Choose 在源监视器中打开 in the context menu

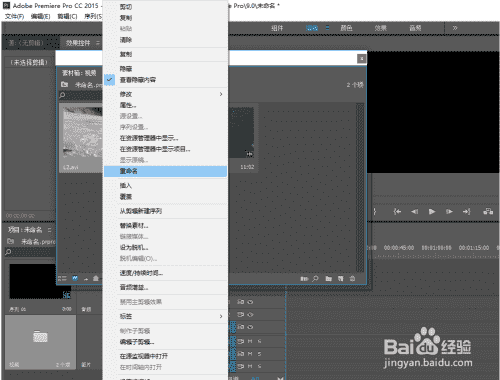[166, 356]
